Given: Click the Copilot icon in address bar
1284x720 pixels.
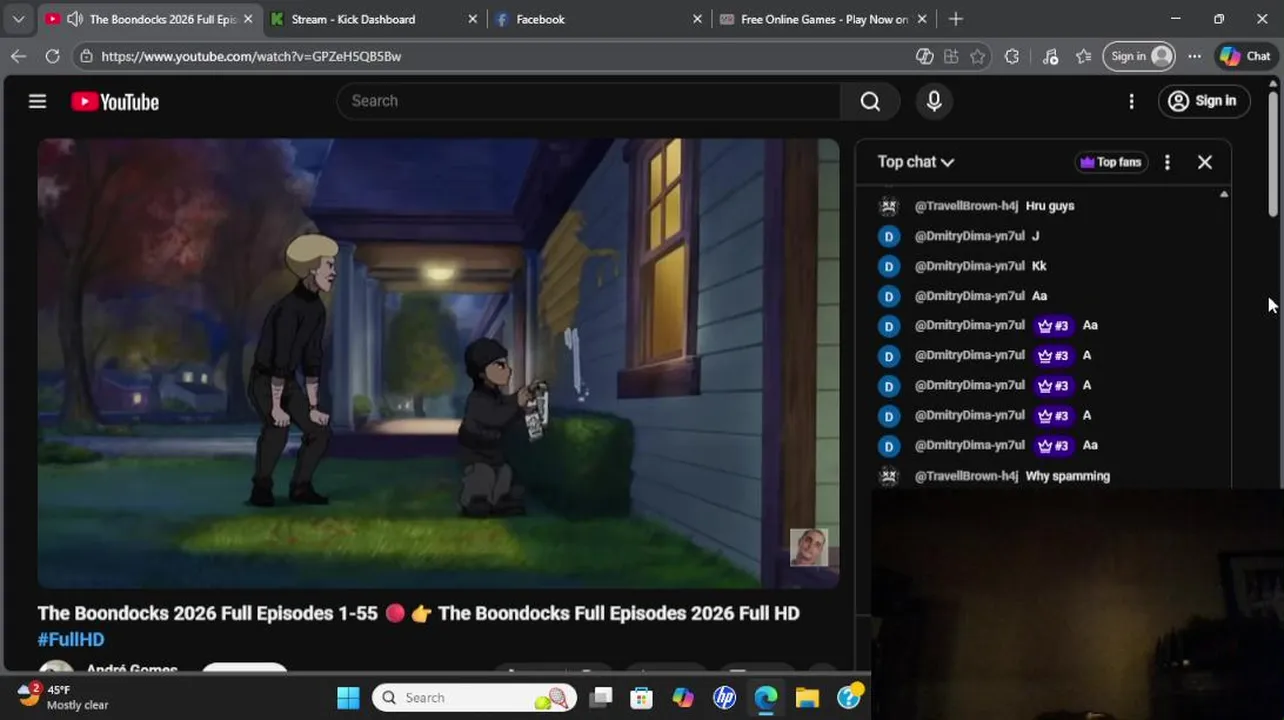Looking at the screenshot, I should pyautogui.click(x=925, y=56).
